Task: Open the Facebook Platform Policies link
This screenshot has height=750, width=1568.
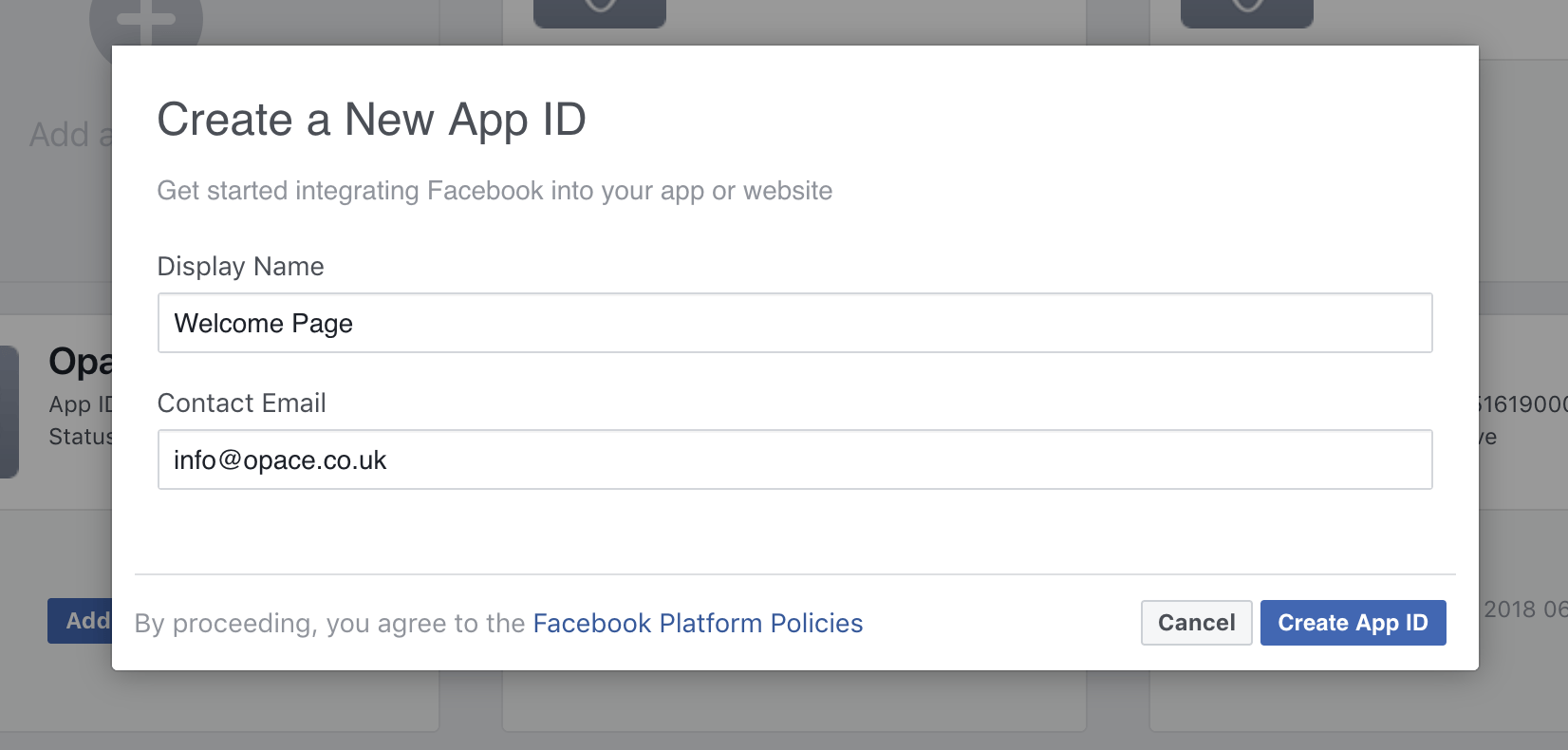Action: 698,623
